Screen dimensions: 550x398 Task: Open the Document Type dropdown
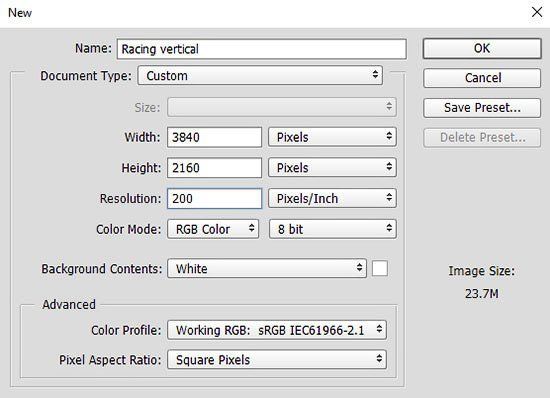click(x=260, y=75)
